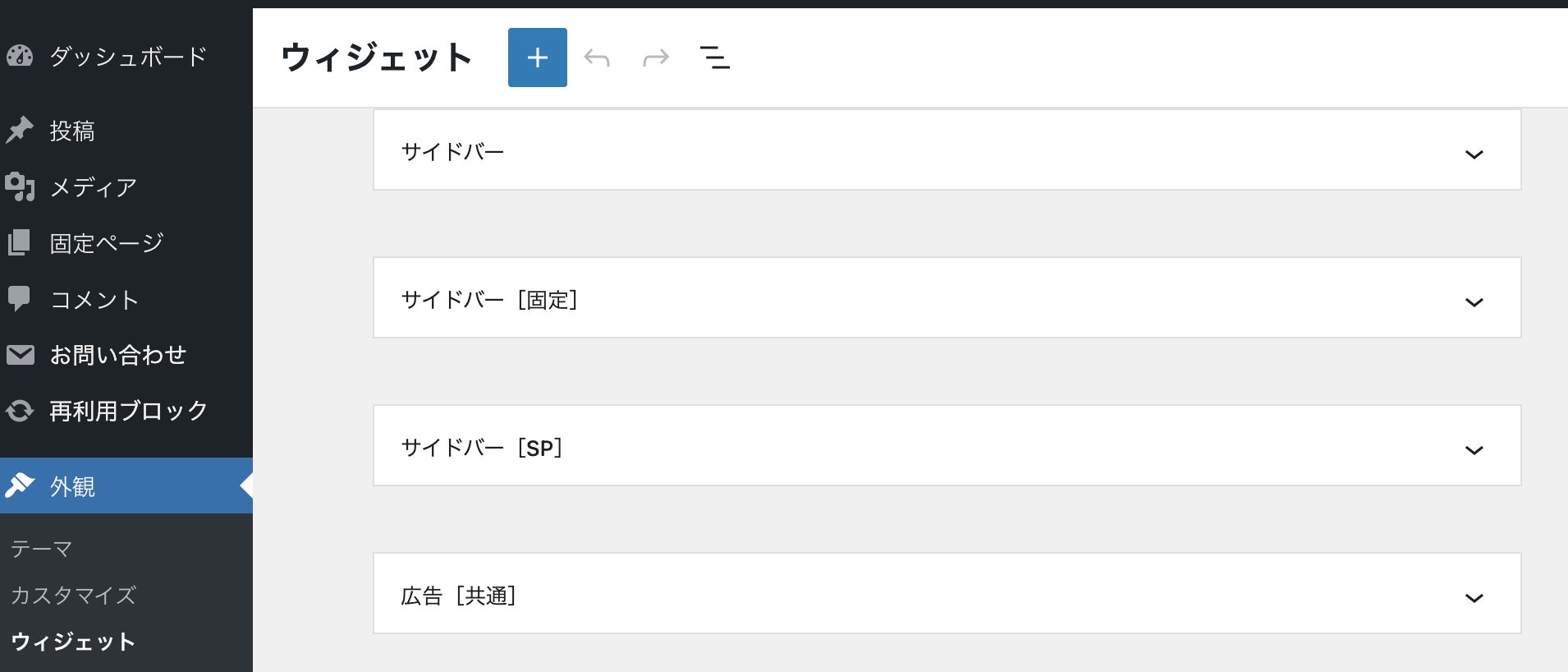Open the テーマ submenu item

[40, 548]
